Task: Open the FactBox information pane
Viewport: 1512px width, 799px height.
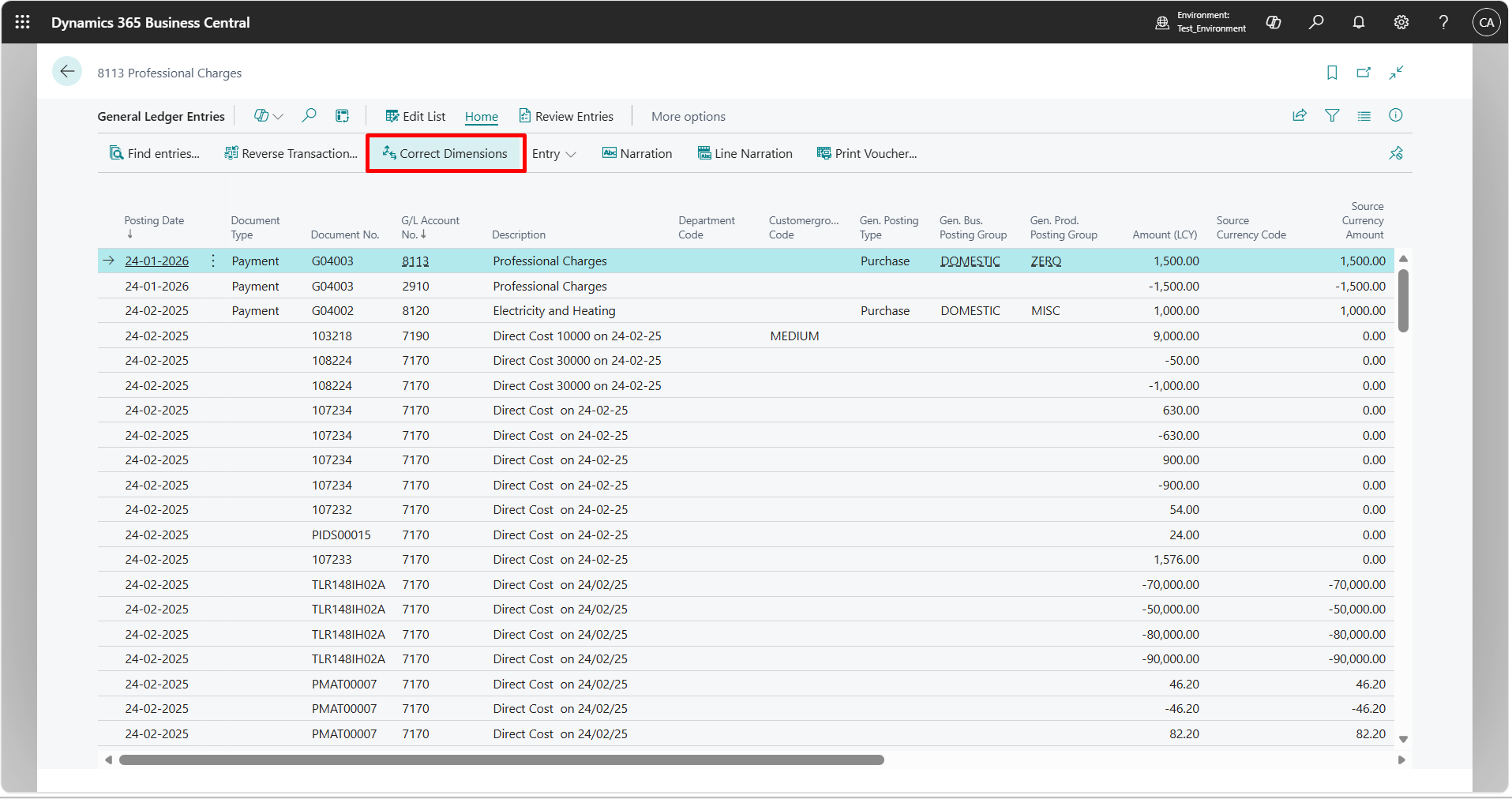Action: [x=1396, y=115]
